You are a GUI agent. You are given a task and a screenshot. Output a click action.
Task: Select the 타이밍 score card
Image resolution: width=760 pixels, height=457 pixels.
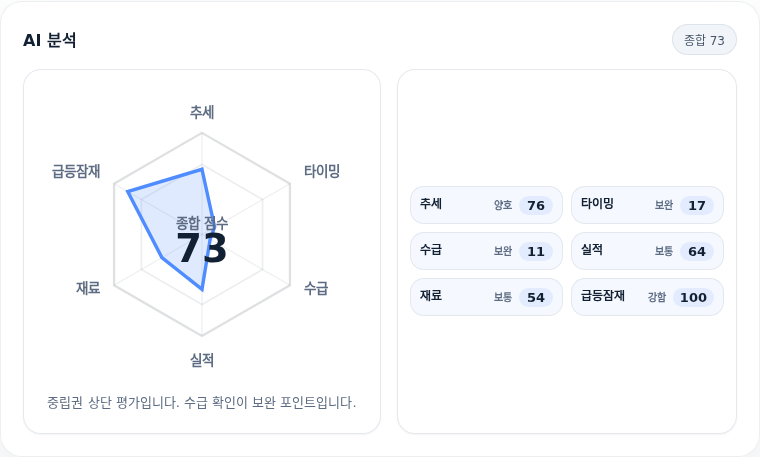pyautogui.click(x=647, y=205)
